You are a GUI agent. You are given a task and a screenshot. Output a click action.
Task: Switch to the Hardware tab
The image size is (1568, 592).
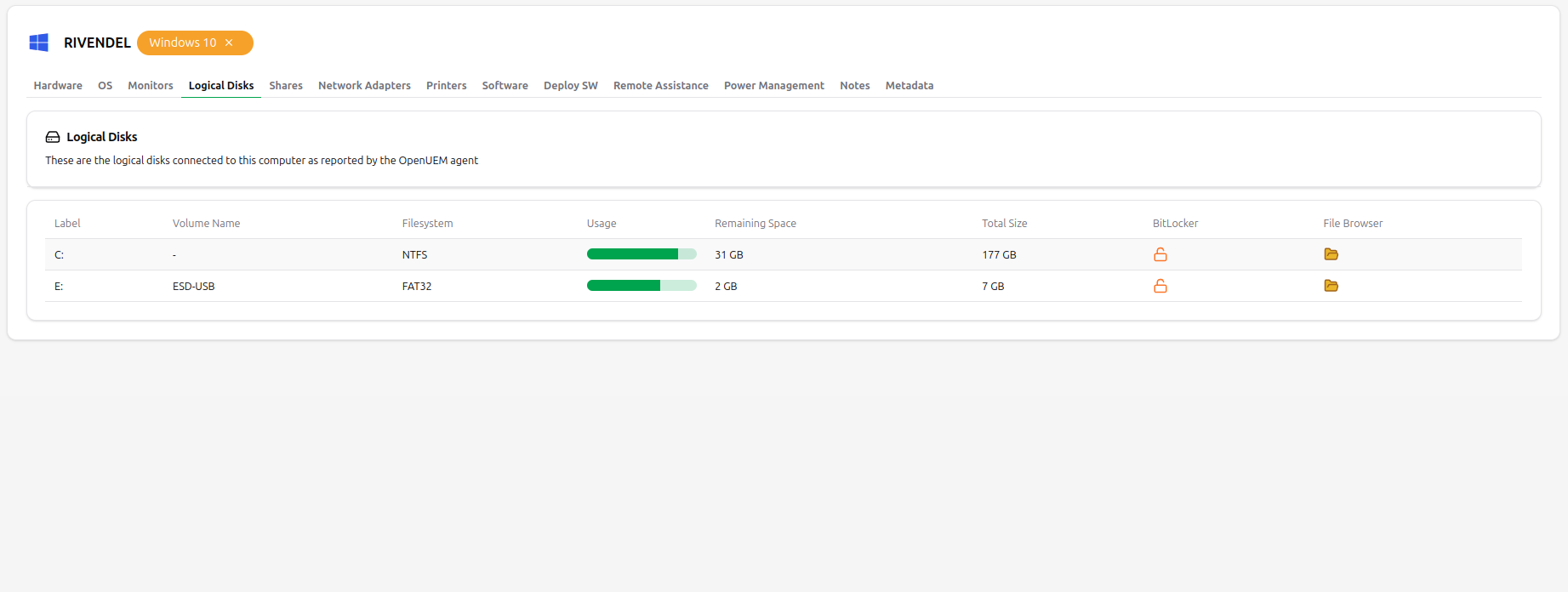click(x=58, y=86)
